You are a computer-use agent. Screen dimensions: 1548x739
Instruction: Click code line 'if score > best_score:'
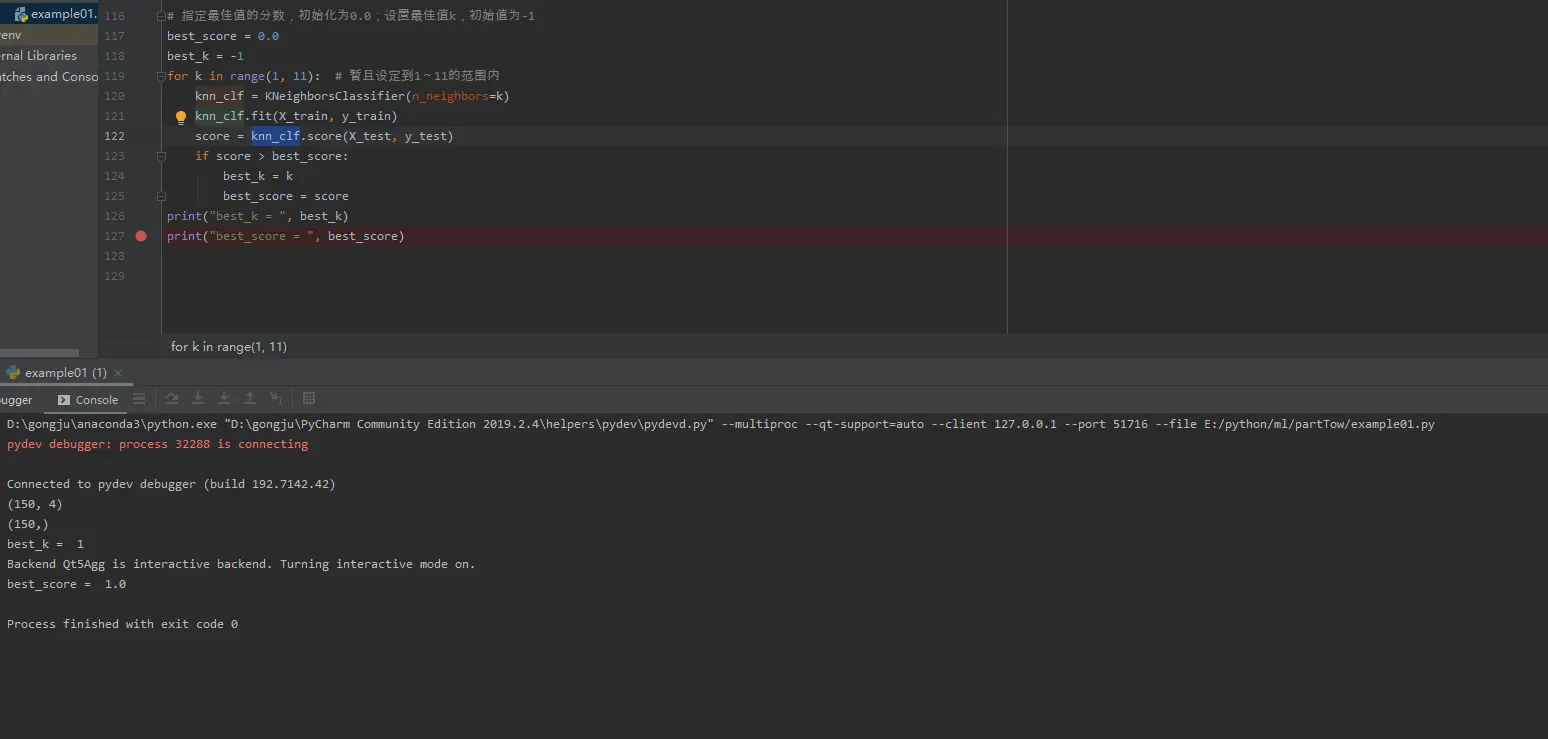click(272, 156)
